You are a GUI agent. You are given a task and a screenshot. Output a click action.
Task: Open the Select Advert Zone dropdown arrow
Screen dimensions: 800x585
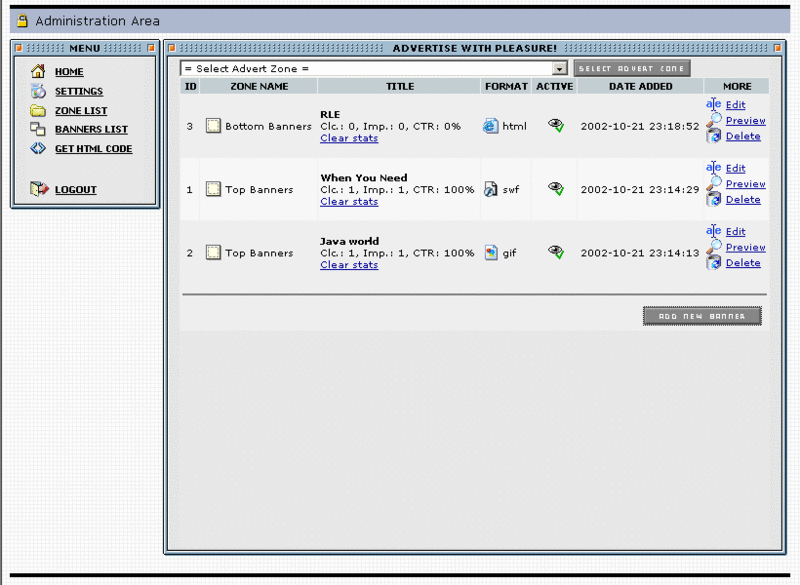(x=559, y=68)
